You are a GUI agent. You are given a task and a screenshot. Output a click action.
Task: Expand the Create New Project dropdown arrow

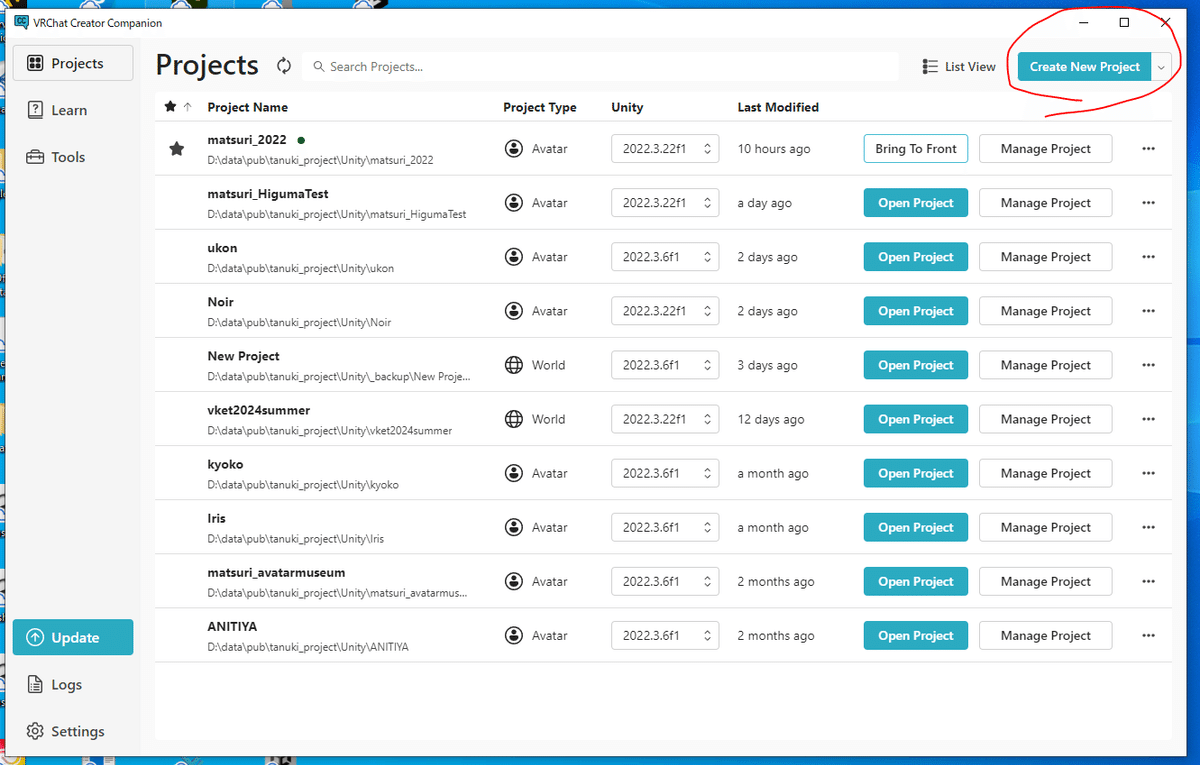(x=1161, y=67)
